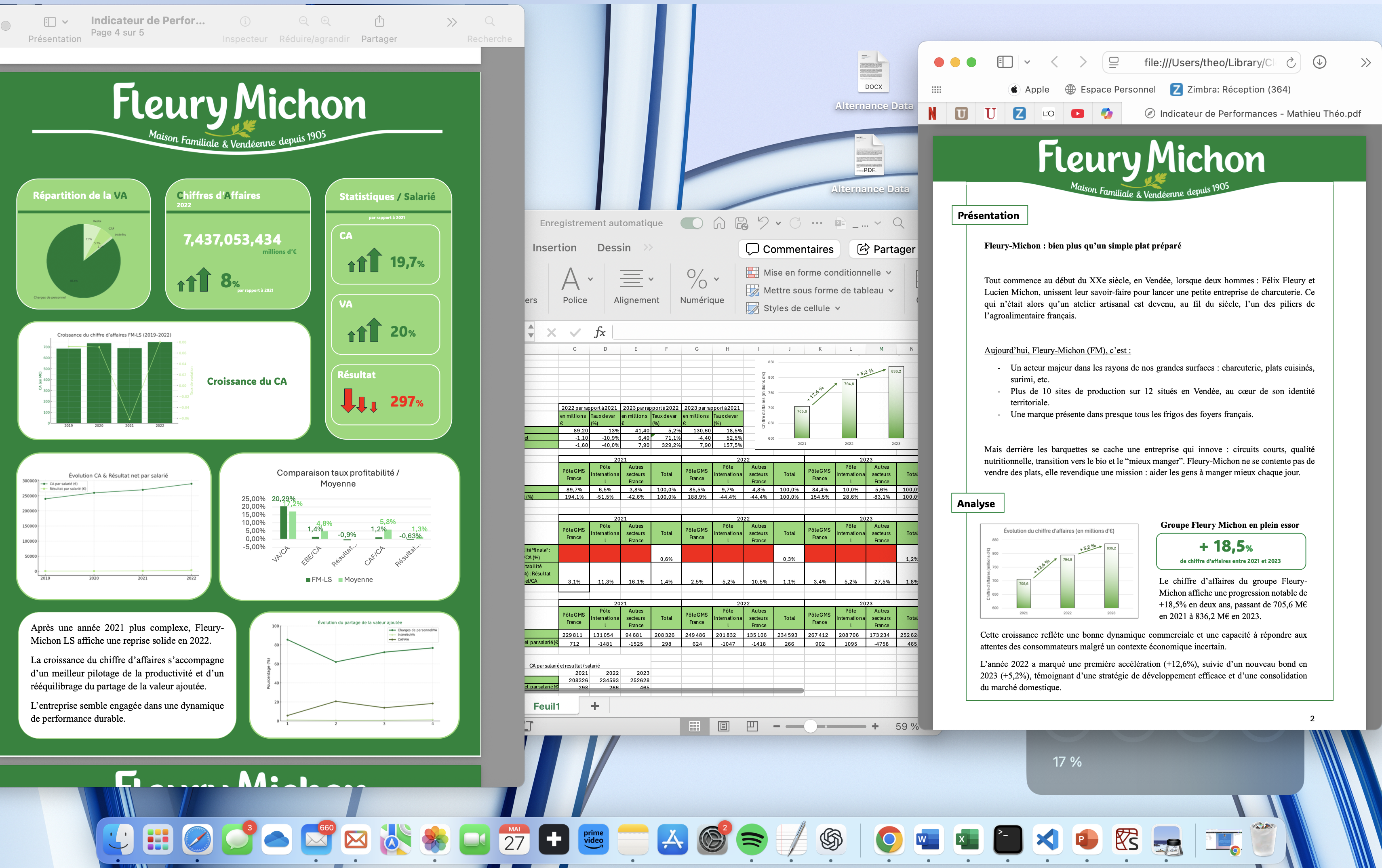Click the Commentaires button
Viewport: 1382px width, 868px height.
tap(789, 249)
